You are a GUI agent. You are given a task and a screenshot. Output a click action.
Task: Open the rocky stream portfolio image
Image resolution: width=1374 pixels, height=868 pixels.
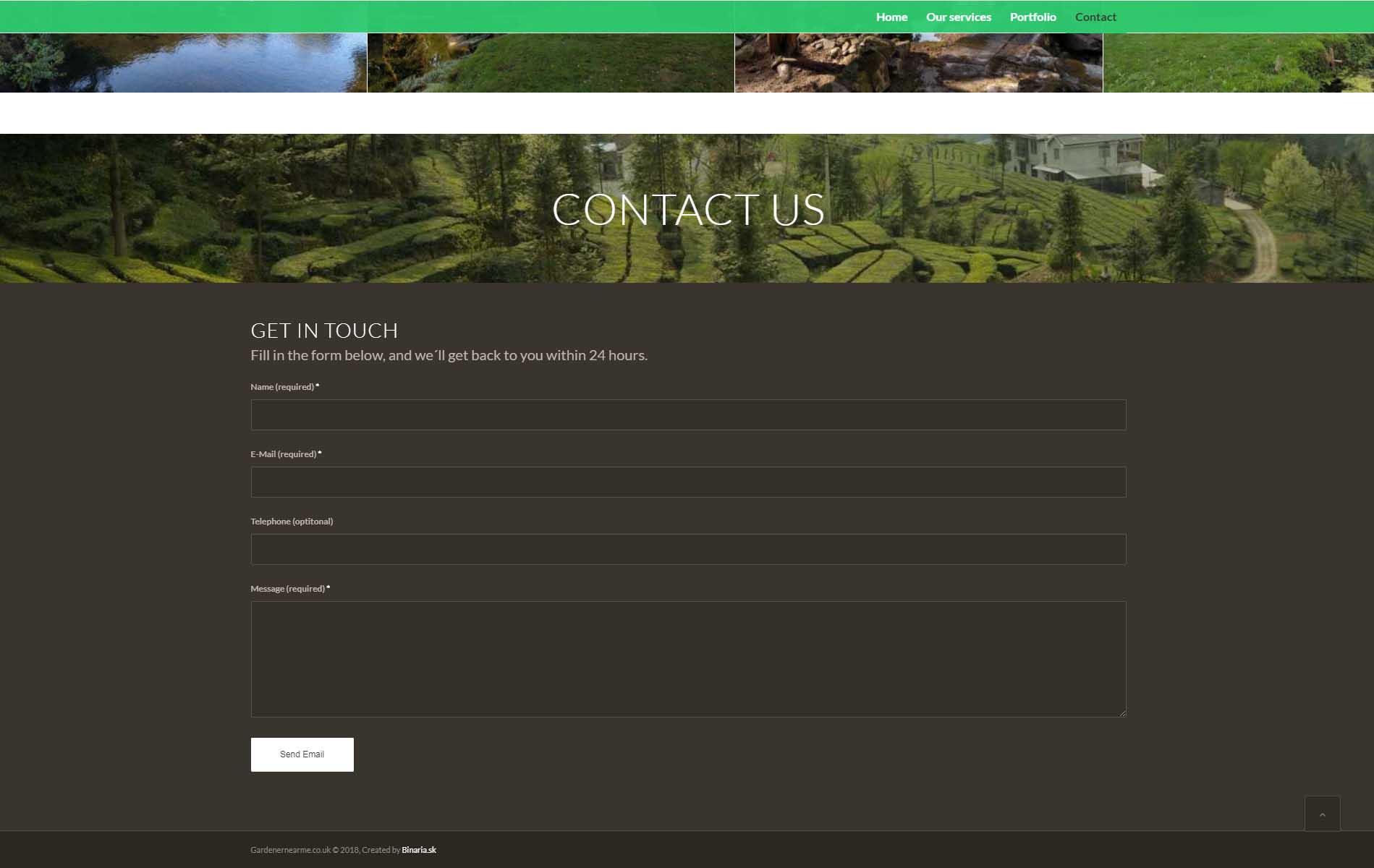click(917, 63)
